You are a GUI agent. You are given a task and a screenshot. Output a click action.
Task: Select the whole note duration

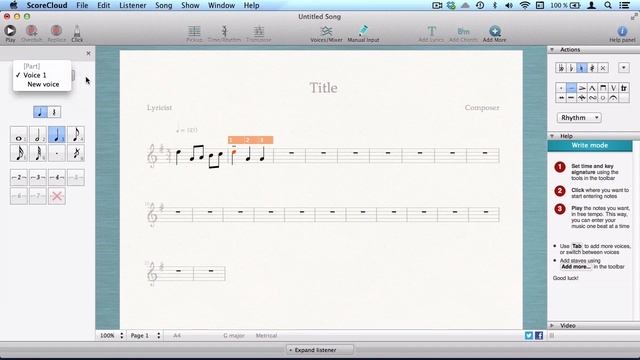(19, 134)
